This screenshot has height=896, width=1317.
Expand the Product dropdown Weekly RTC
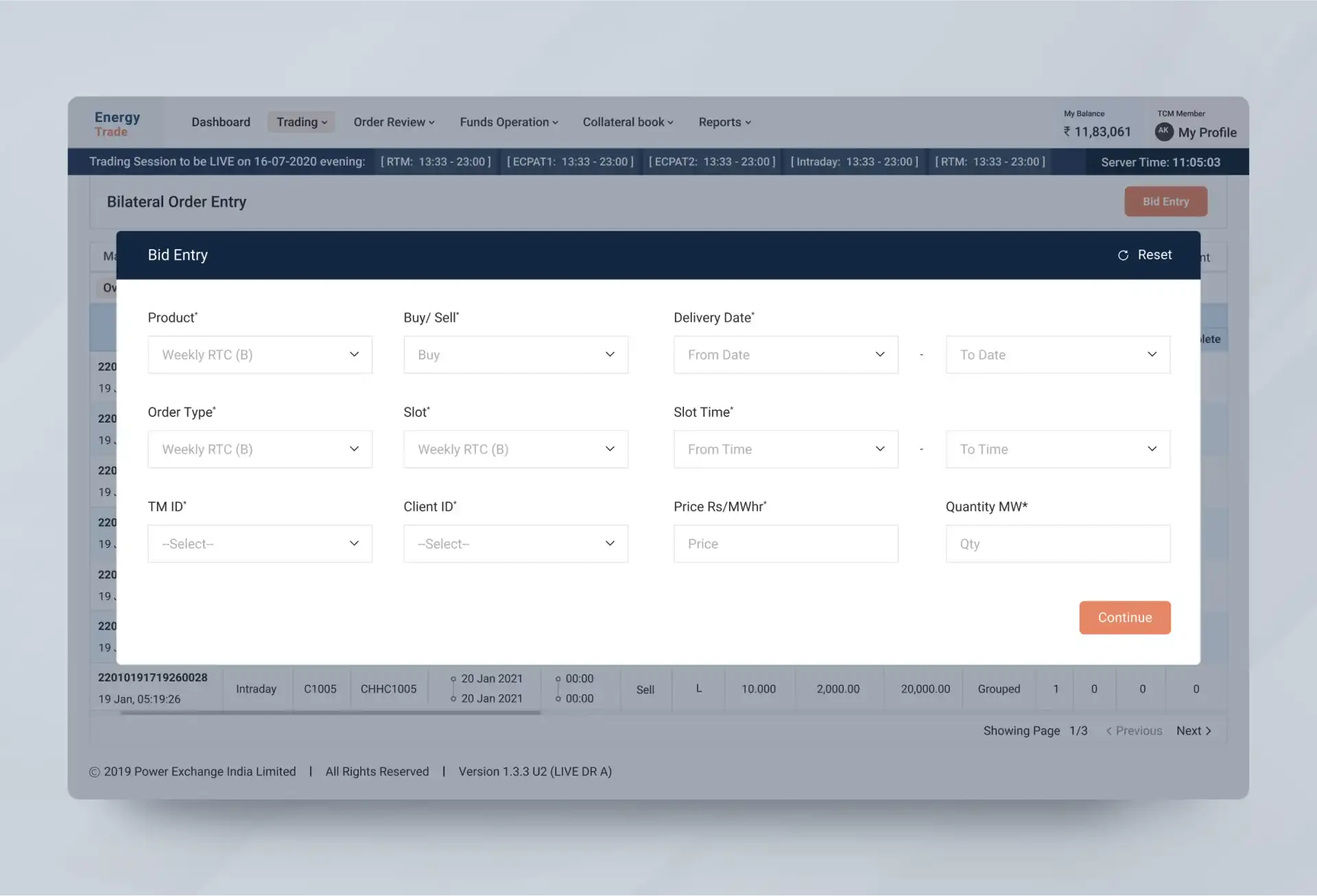coord(259,354)
